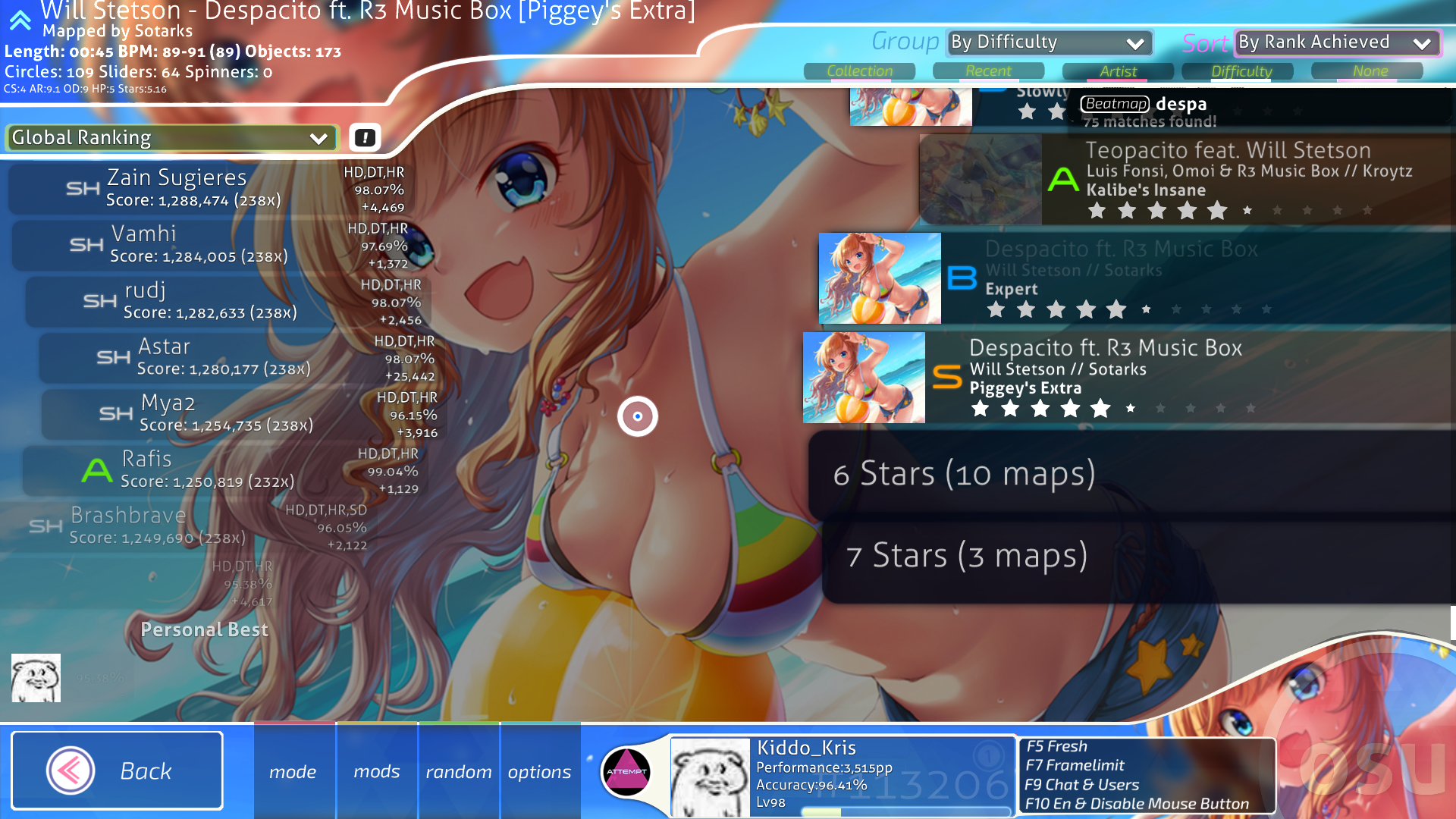The height and width of the screenshot is (819, 1456).
Task: Open the Sort By Rank Achieved dropdown
Action: [1338, 42]
